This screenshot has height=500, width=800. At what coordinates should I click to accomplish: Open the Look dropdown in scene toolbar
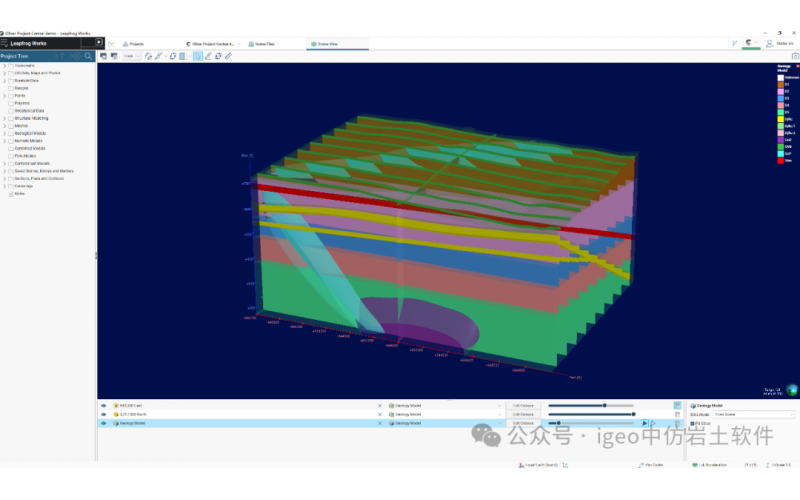pos(130,56)
